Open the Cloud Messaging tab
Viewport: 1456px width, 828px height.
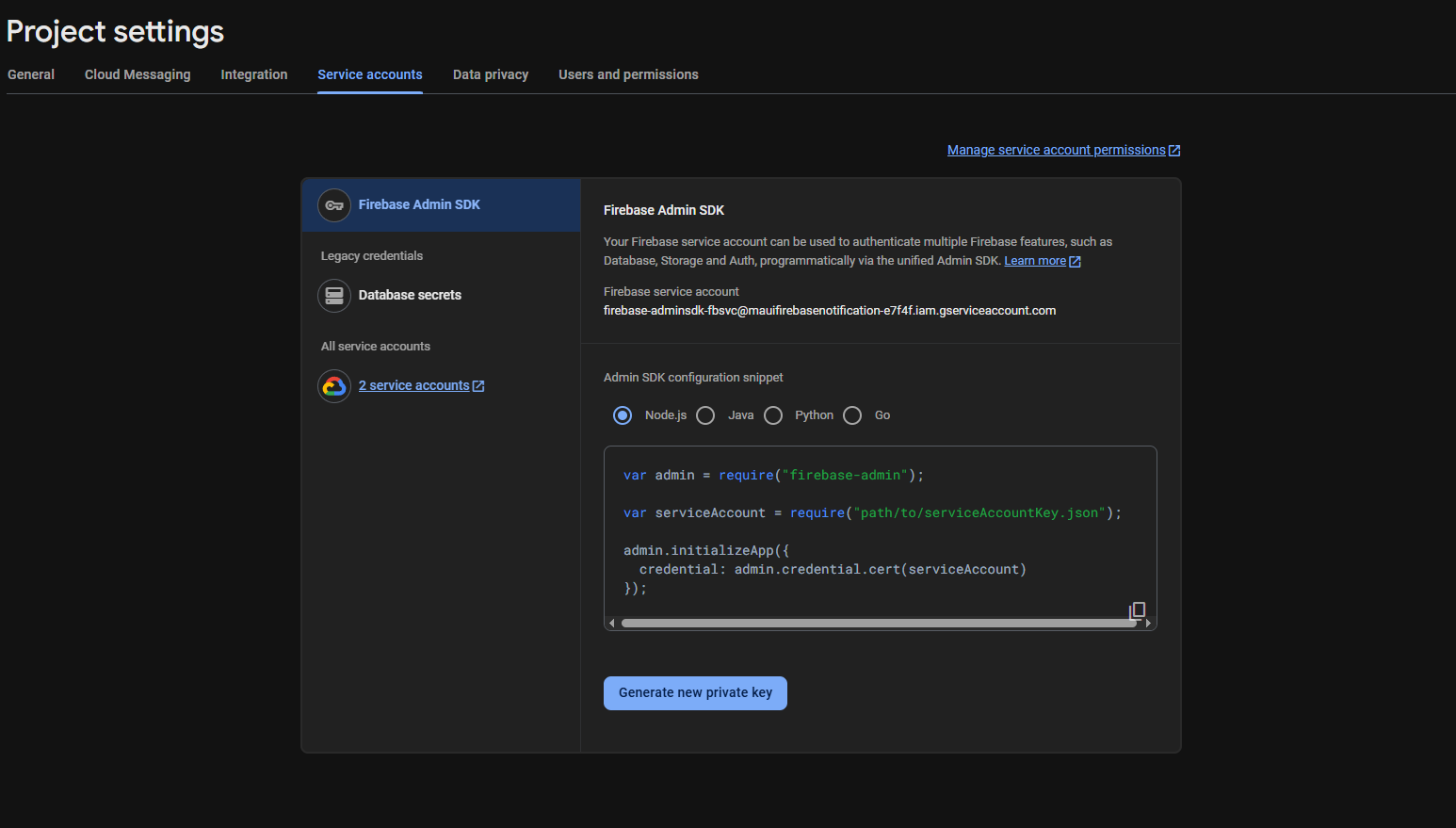pyautogui.click(x=138, y=74)
